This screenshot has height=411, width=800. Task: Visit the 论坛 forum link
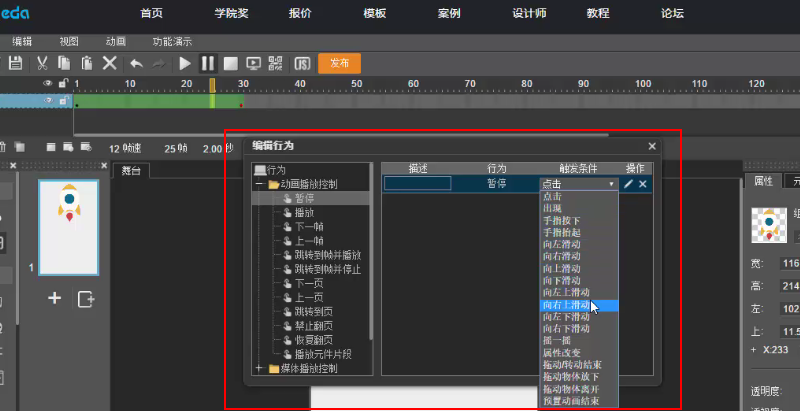(672, 13)
